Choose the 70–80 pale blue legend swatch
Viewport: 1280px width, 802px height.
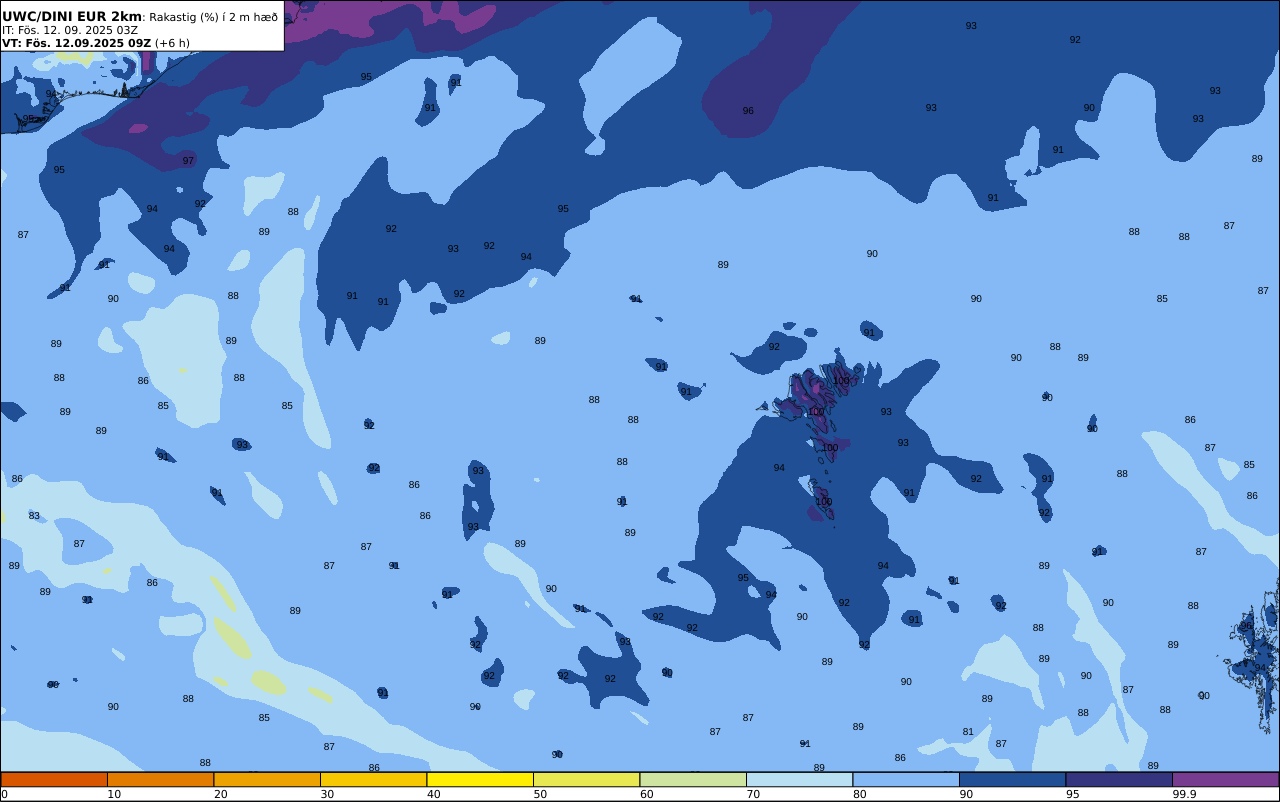(x=799, y=779)
